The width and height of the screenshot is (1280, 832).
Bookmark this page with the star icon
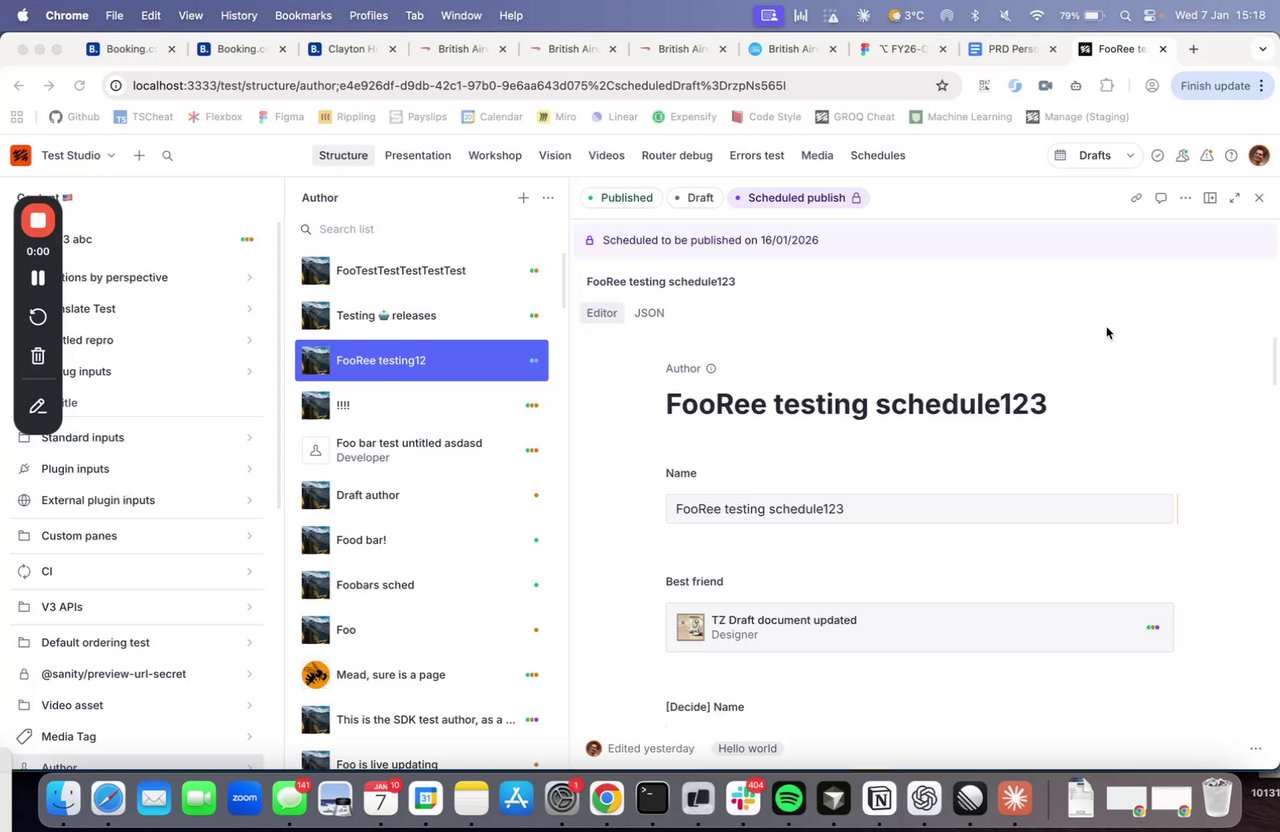(941, 86)
